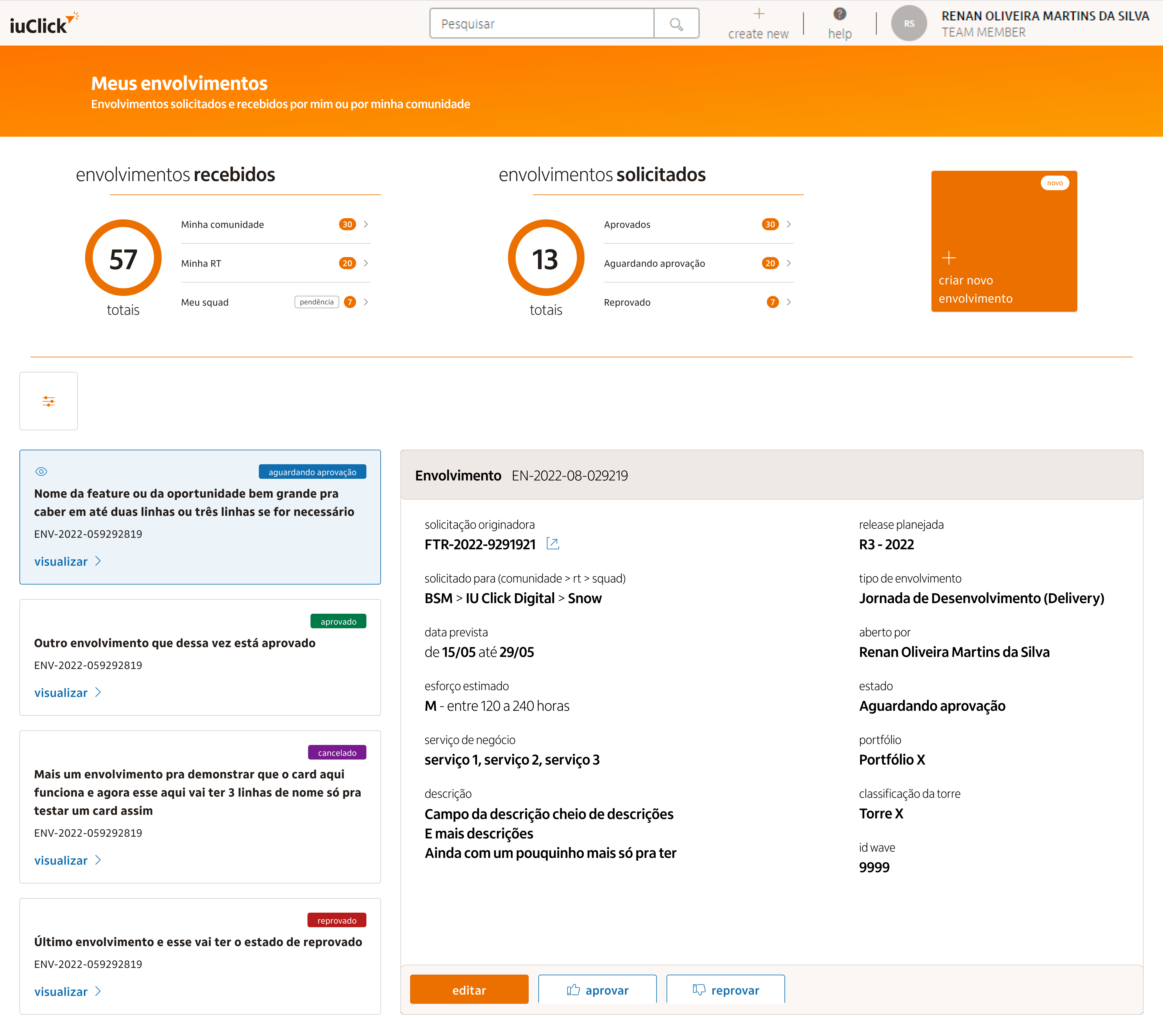
Task: Click the iuClick logo
Action: coord(44,23)
